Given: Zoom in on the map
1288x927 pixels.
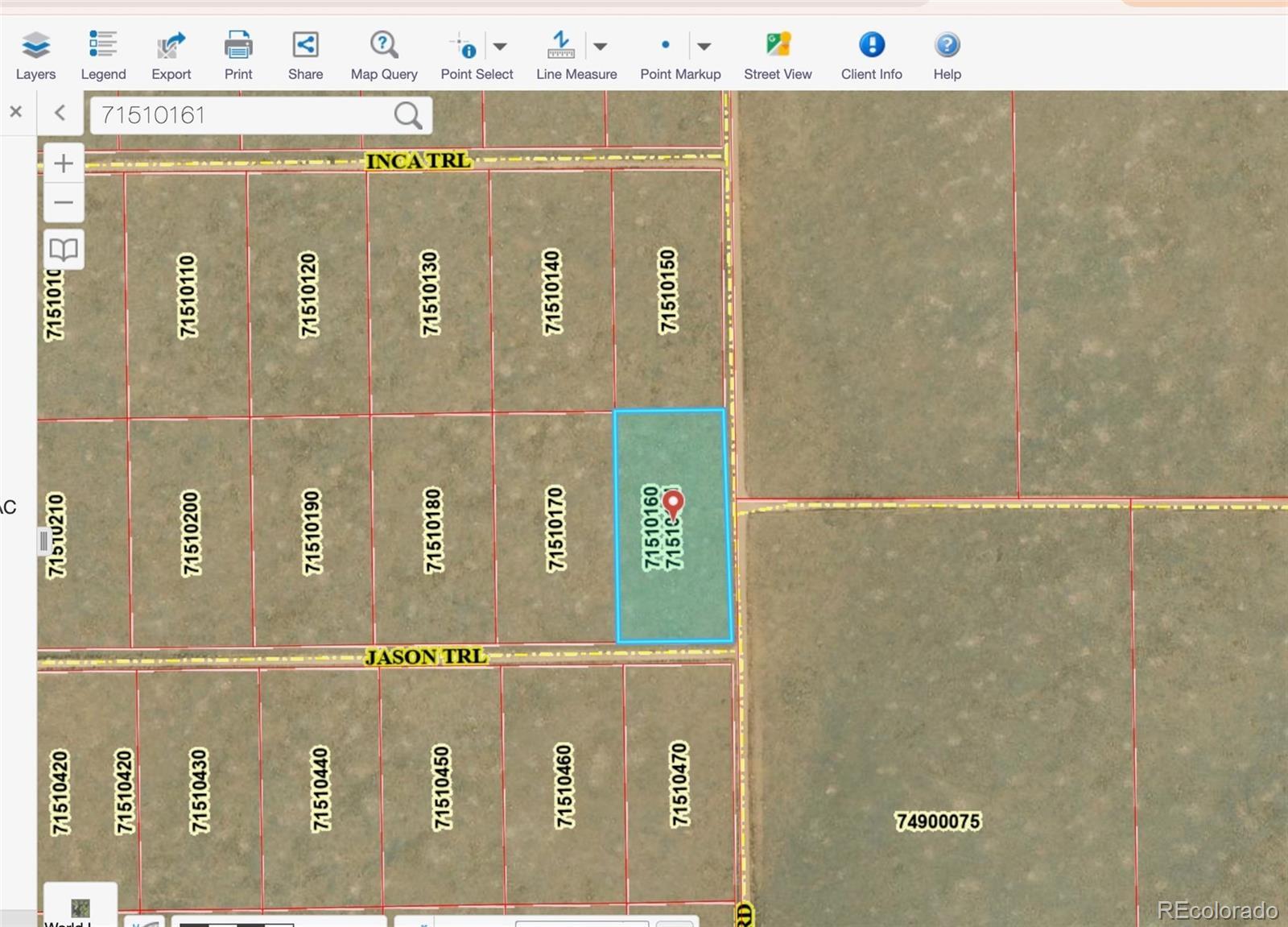Looking at the screenshot, I should tap(64, 164).
